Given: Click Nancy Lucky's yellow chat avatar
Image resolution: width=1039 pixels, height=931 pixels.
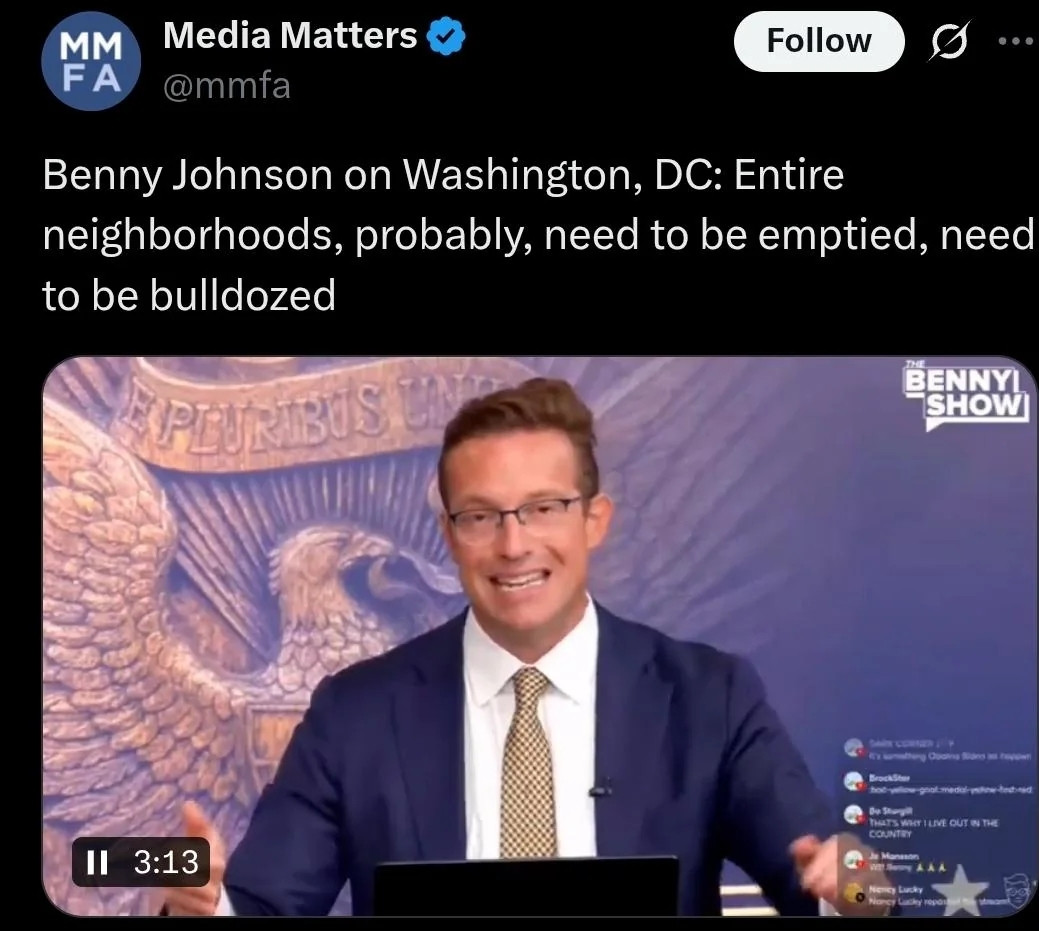Looking at the screenshot, I should (854, 893).
